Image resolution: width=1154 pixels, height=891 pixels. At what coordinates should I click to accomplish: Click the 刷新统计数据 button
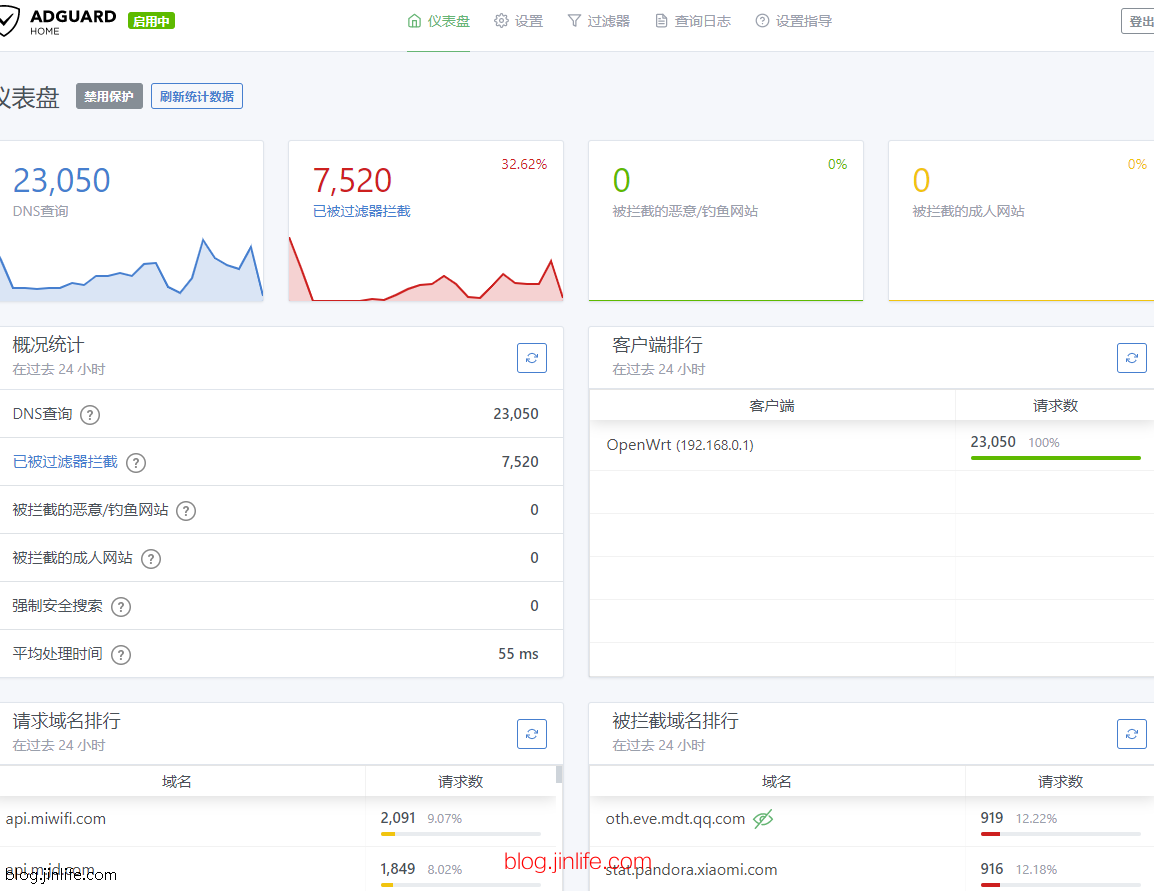(x=197, y=96)
